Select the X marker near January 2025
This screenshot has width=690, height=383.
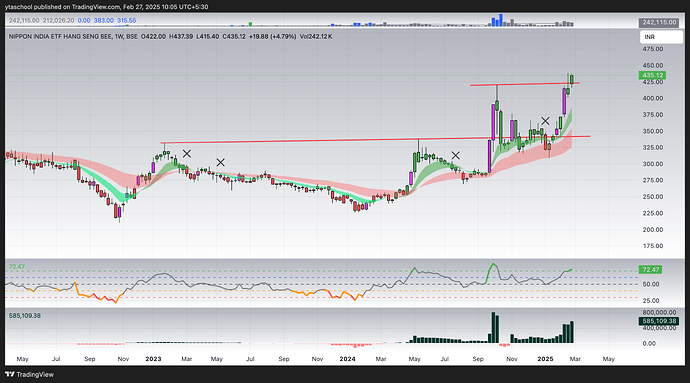click(545, 121)
